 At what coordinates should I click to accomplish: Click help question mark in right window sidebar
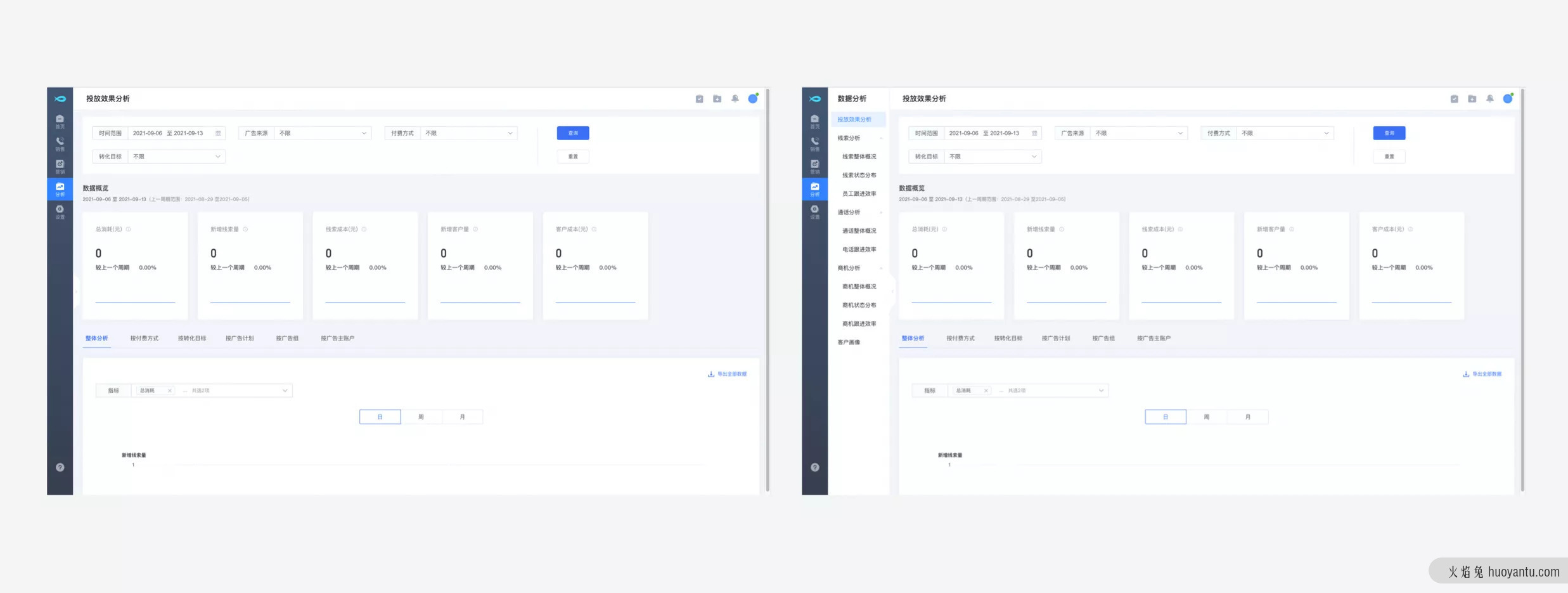[814, 467]
